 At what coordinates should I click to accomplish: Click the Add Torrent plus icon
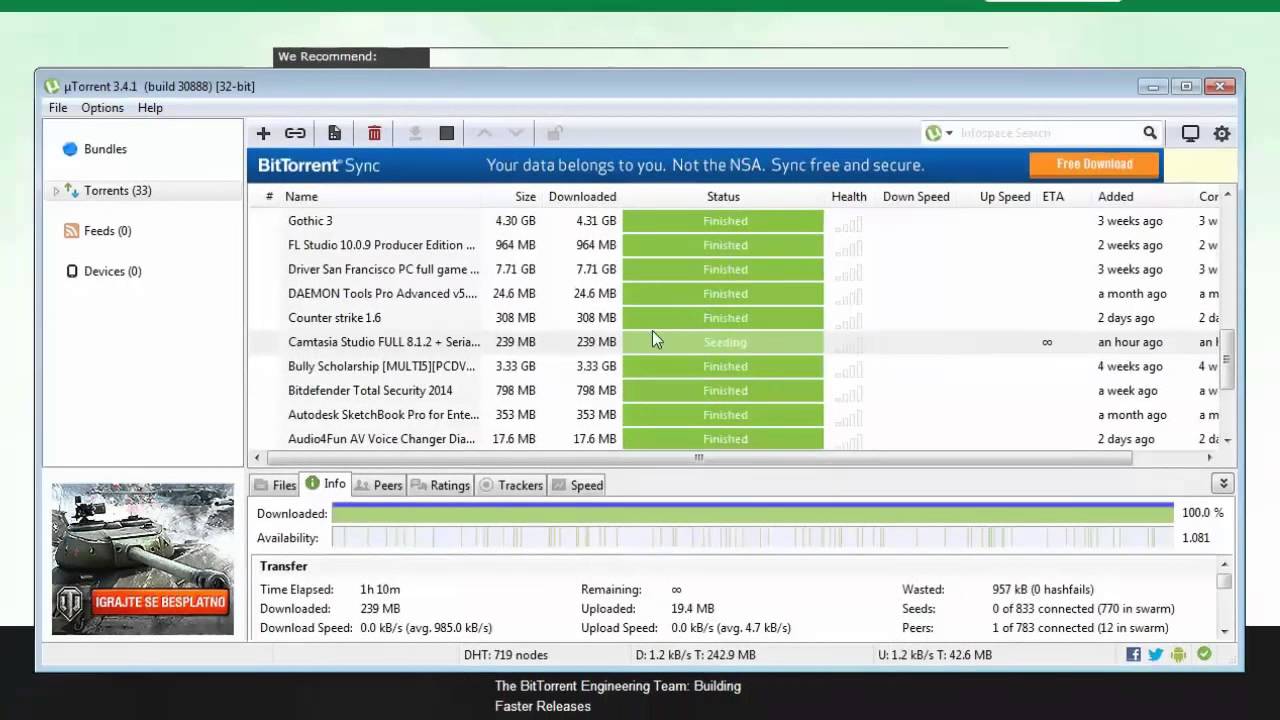coord(263,133)
